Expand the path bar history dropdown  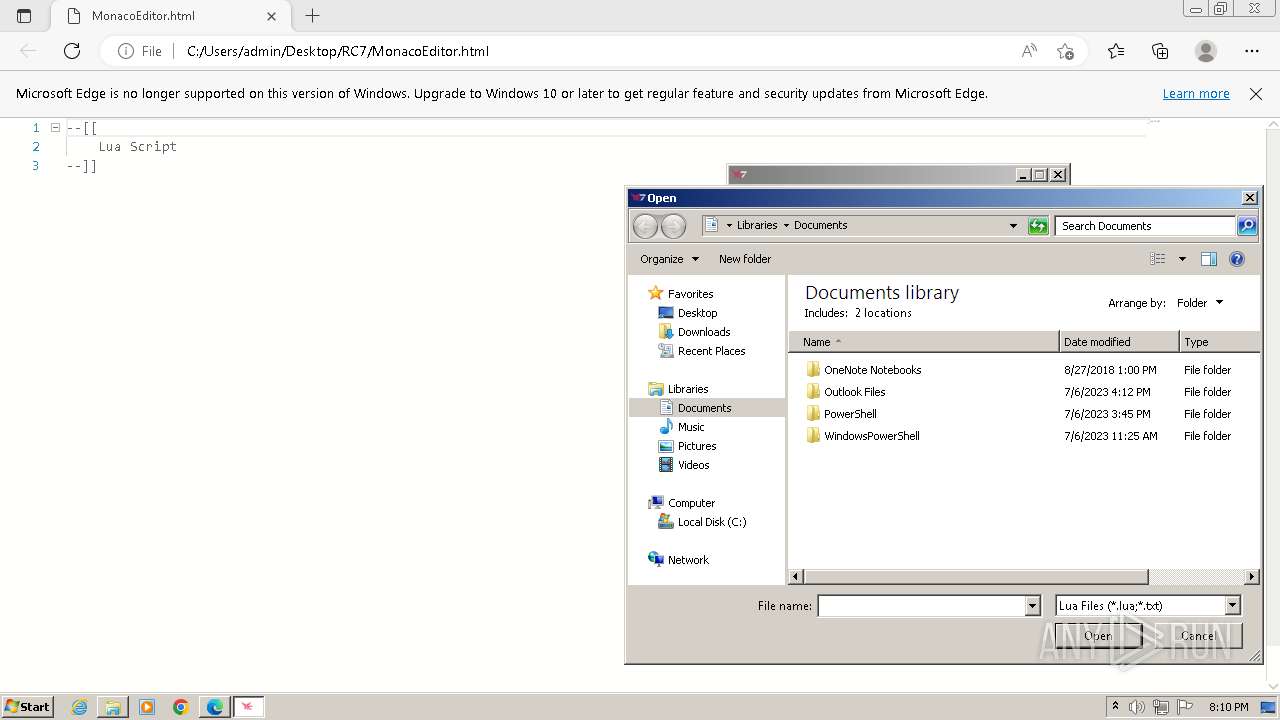(1013, 226)
